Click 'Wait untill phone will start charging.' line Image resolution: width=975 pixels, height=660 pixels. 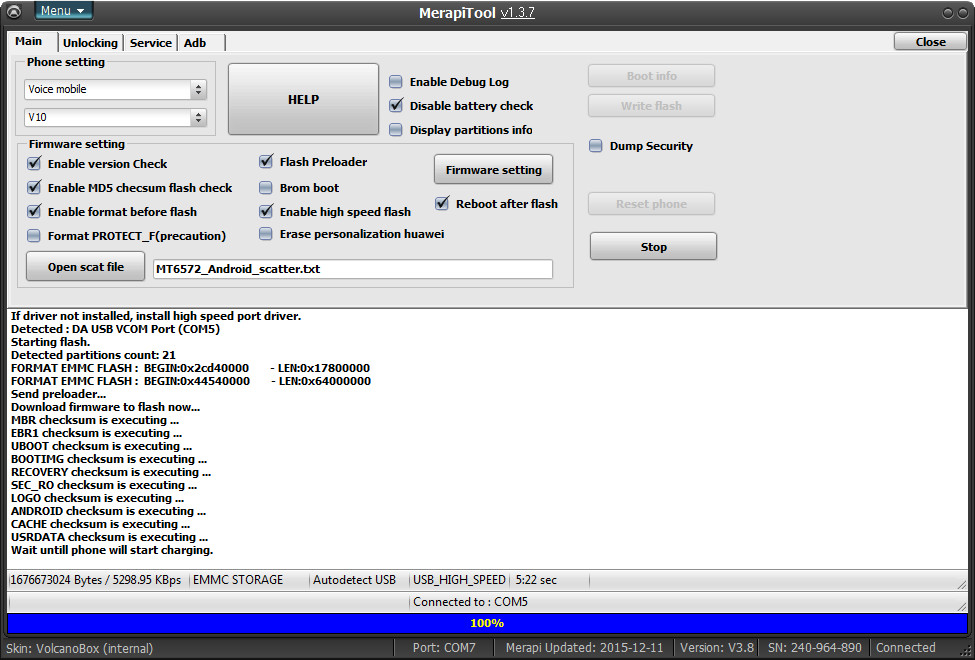pos(112,551)
